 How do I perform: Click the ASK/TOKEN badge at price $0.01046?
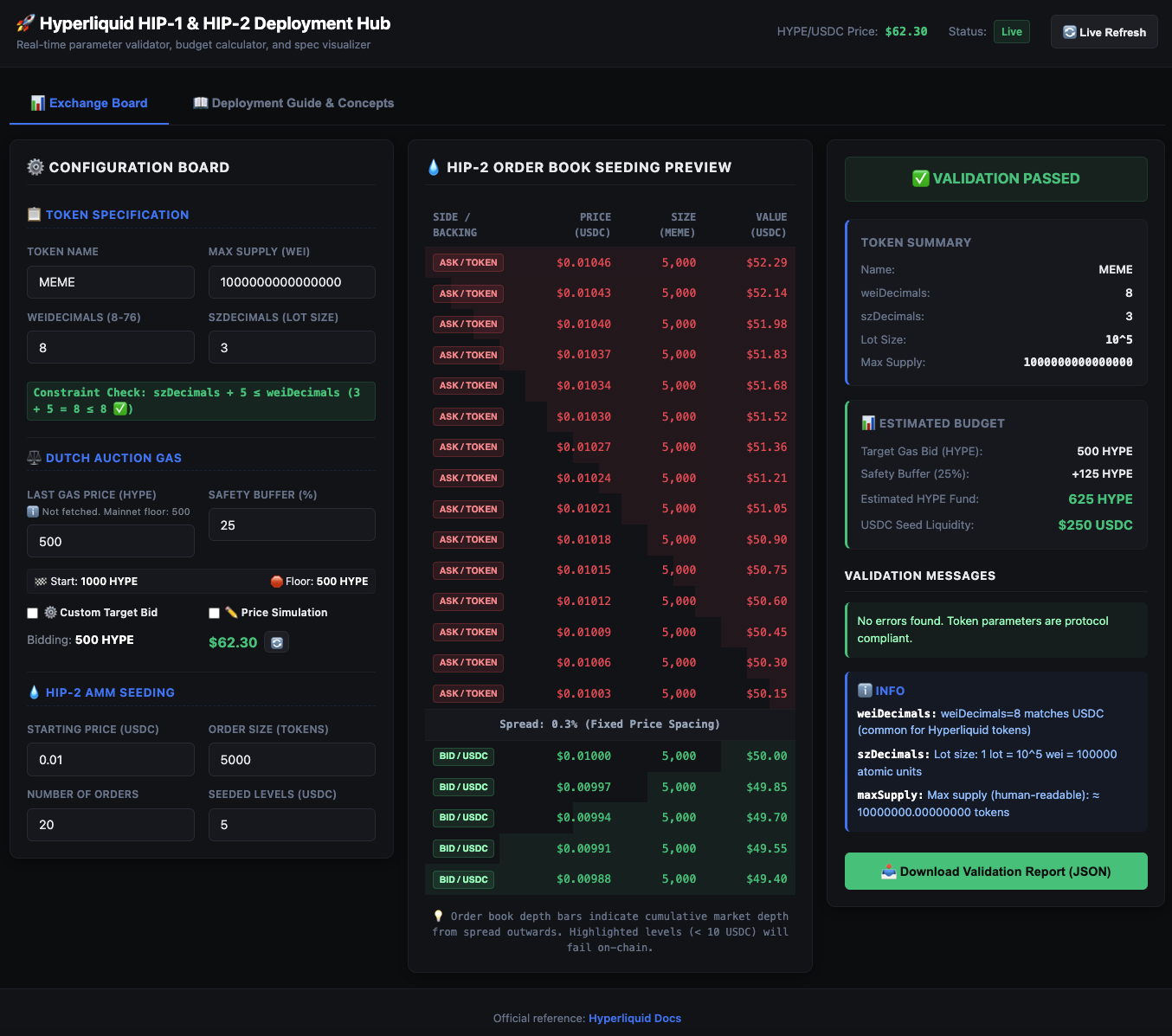coord(468,262)
